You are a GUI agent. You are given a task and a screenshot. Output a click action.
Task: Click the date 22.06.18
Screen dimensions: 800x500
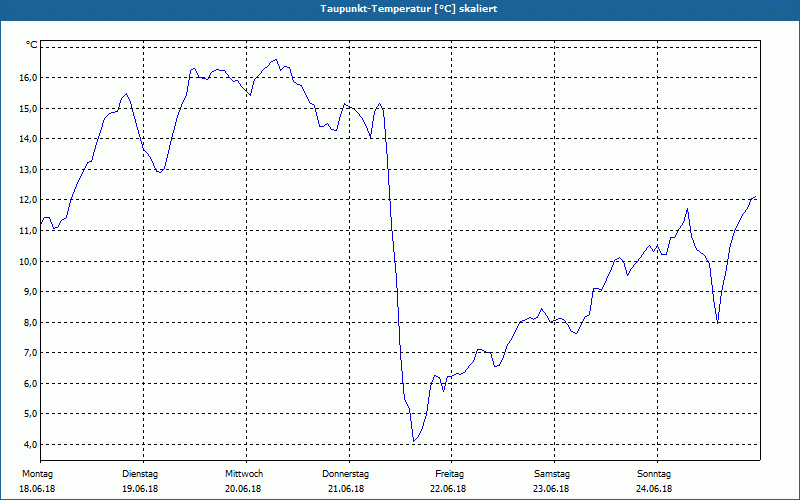(448, 489)
